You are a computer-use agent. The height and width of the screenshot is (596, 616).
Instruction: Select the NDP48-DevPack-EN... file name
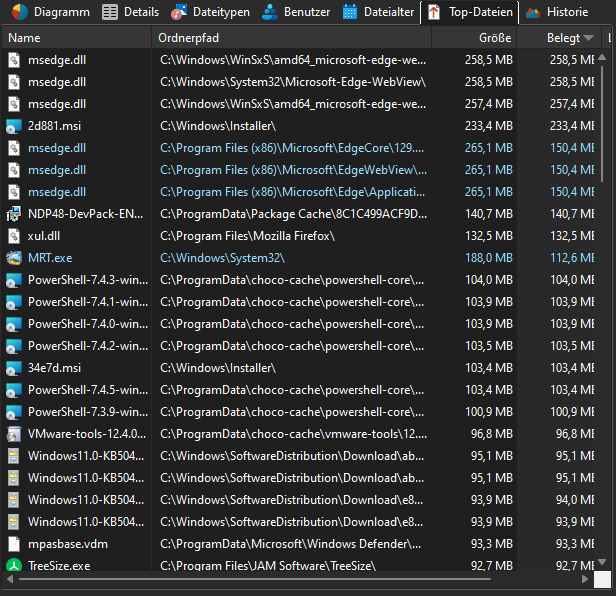[85, 214]
